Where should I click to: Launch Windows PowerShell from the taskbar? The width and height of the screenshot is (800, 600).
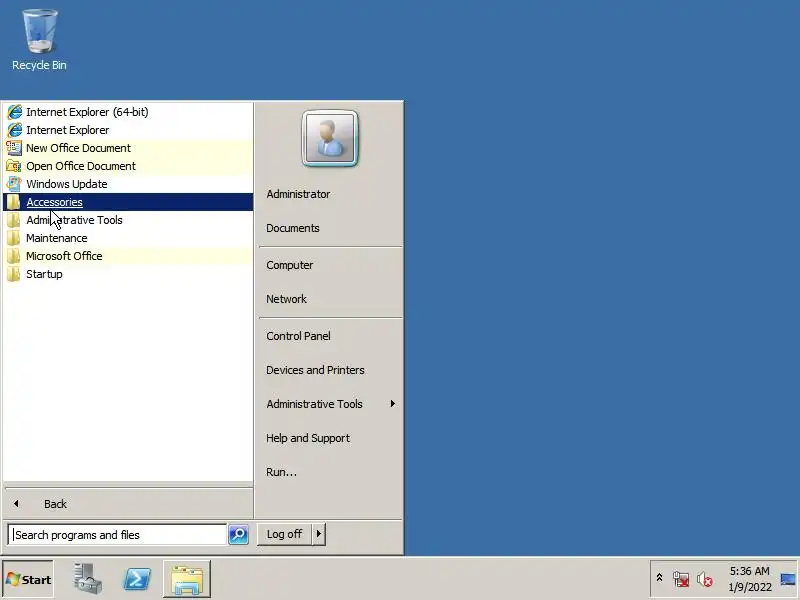point(137,579)
